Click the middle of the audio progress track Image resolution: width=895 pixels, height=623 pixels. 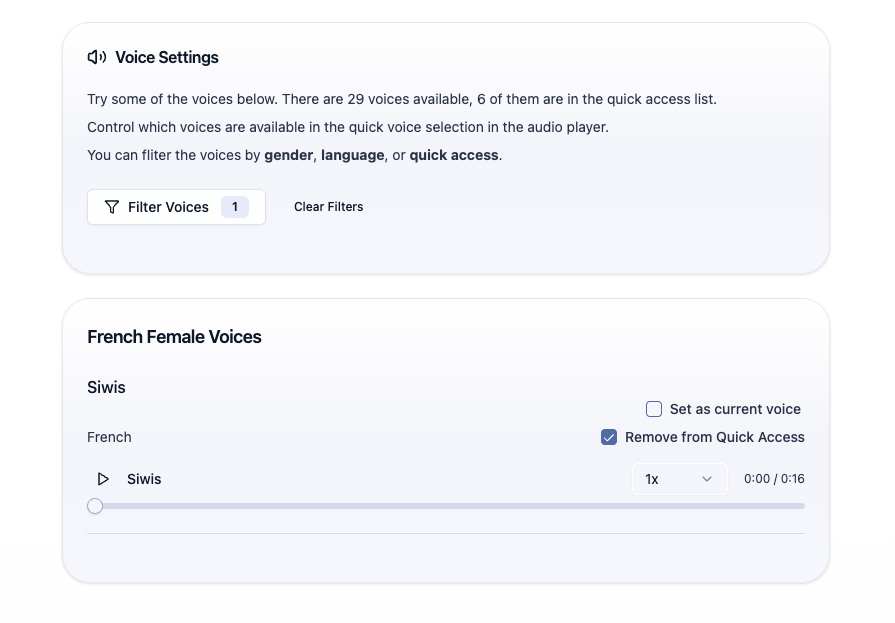coord(450,506)
